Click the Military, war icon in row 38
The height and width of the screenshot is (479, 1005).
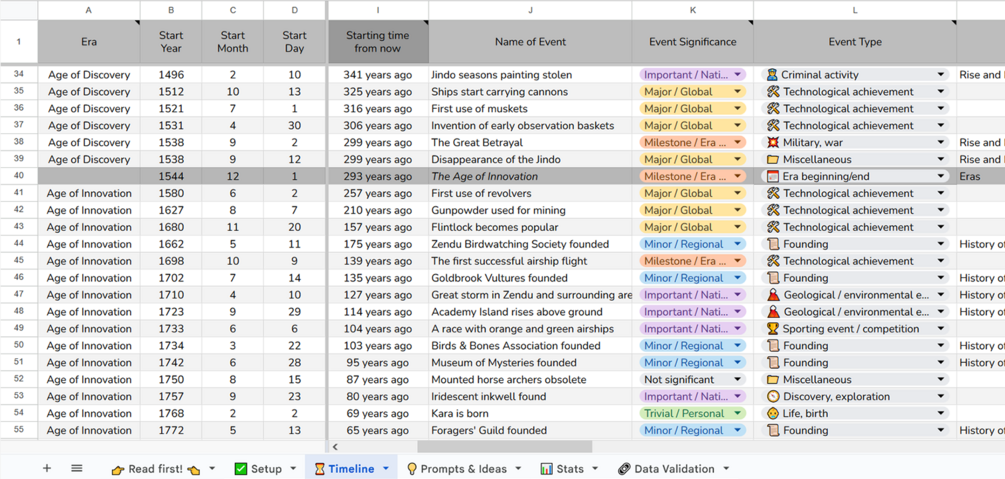click(x=772, y=142)
